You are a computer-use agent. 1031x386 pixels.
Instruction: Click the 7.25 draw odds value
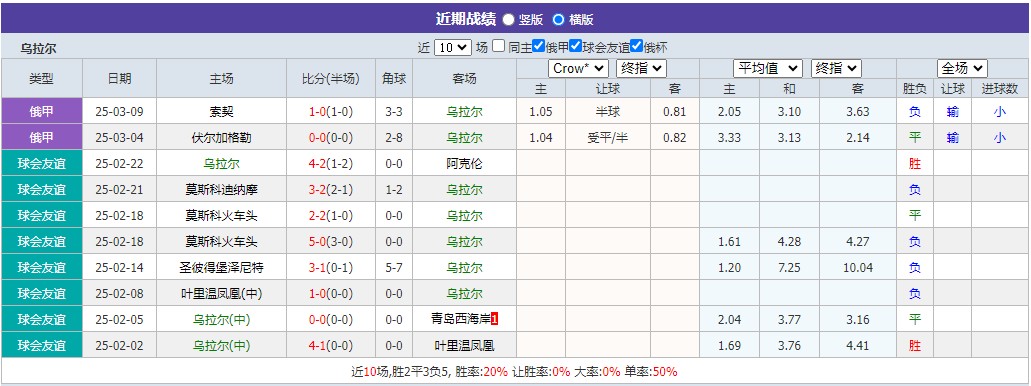(789, 268)
